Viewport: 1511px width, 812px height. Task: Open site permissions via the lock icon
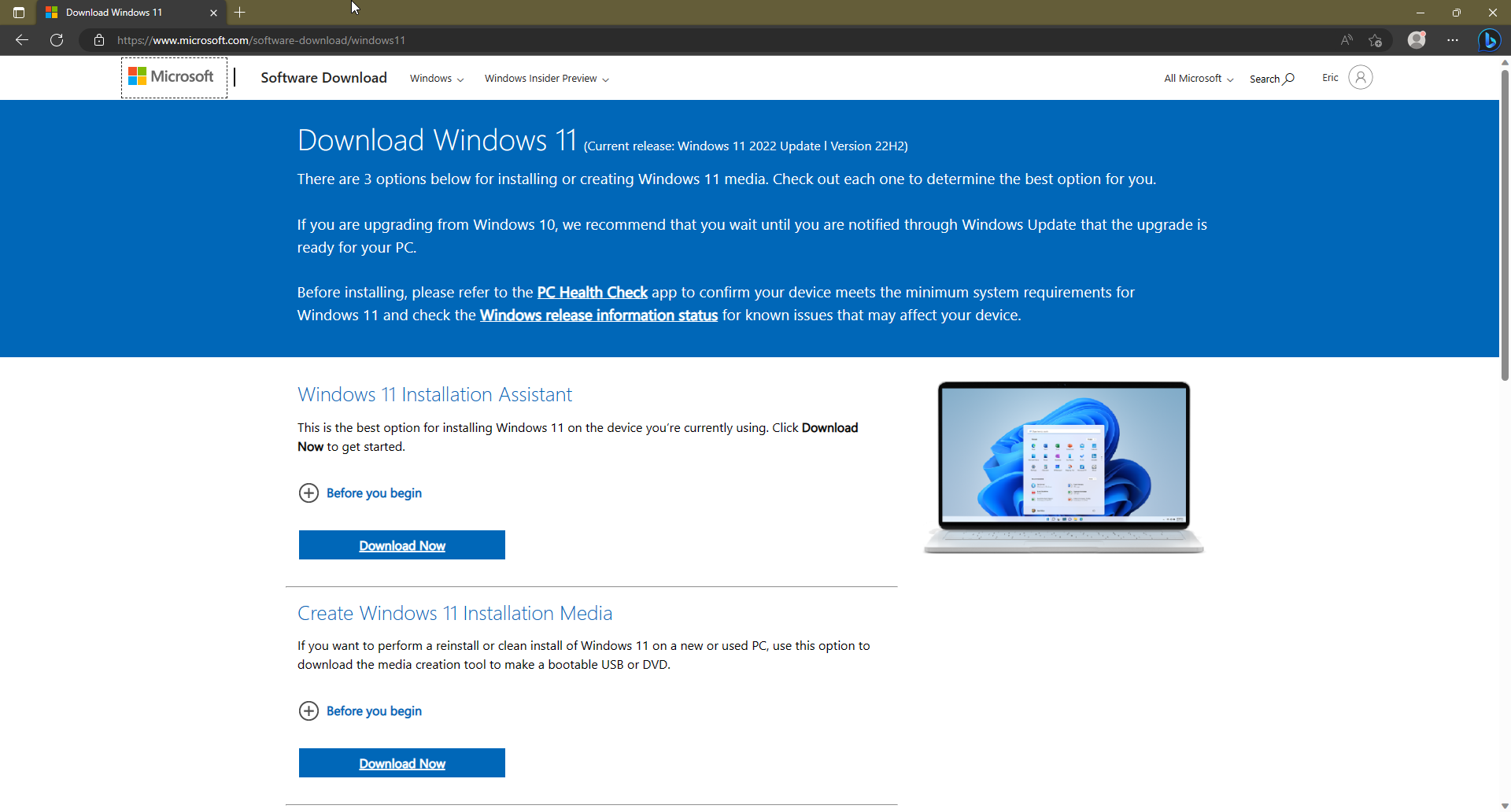click(99, 40)
